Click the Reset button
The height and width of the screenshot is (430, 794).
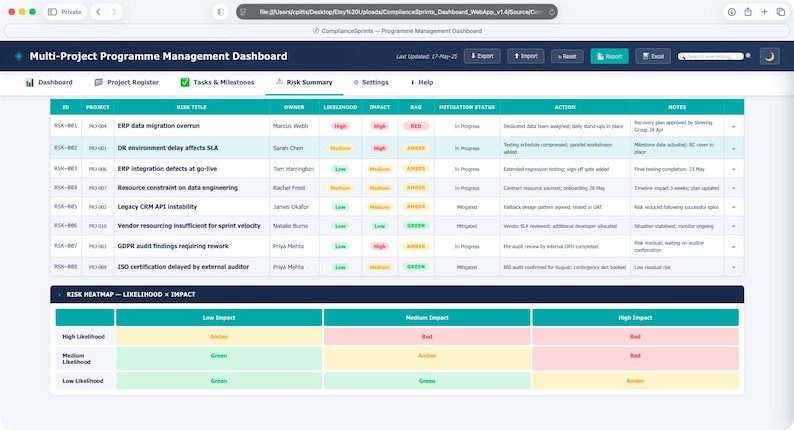[x=567, y=56]
